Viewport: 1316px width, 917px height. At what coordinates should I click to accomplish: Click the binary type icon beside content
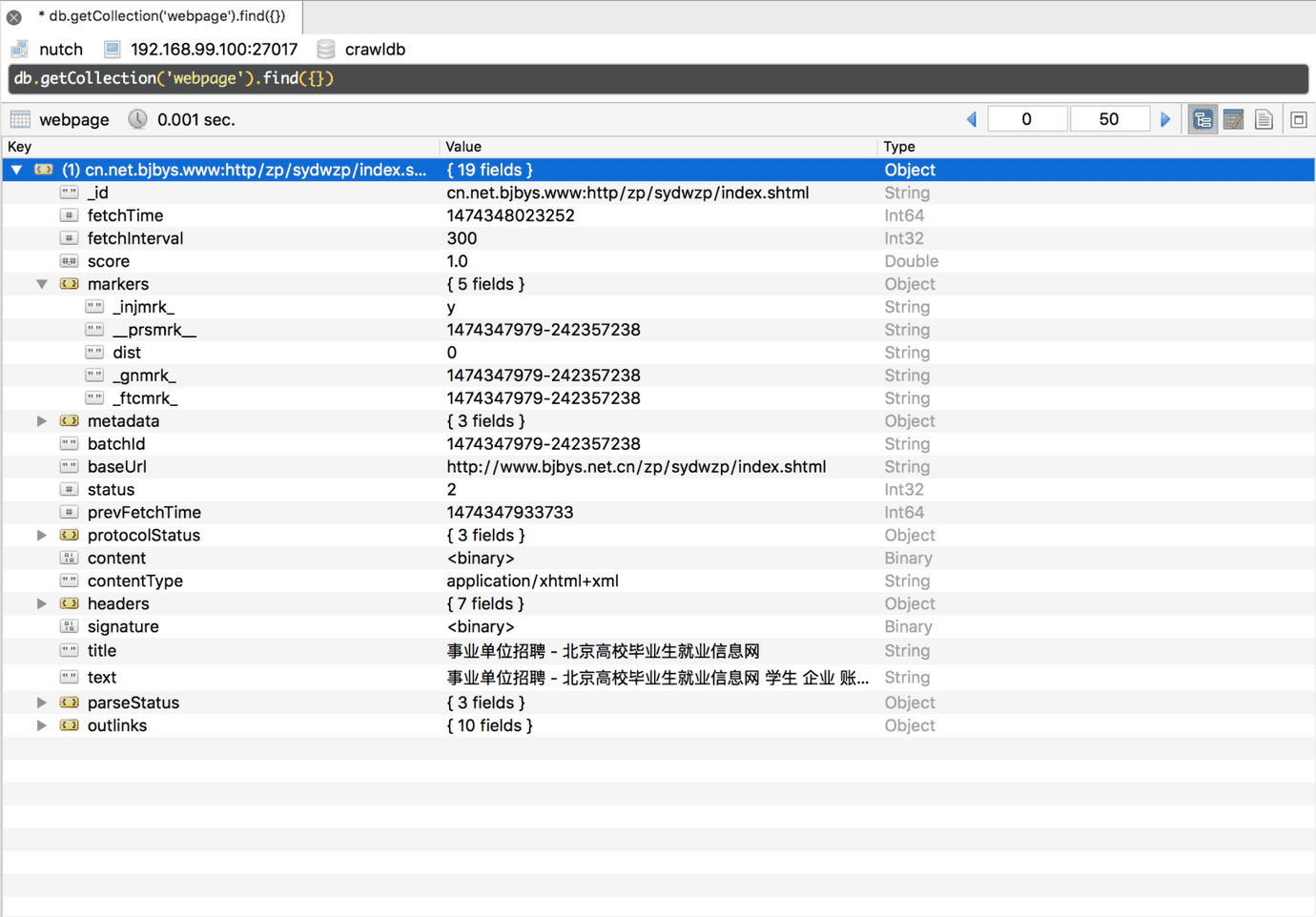[x=69, y=558]
